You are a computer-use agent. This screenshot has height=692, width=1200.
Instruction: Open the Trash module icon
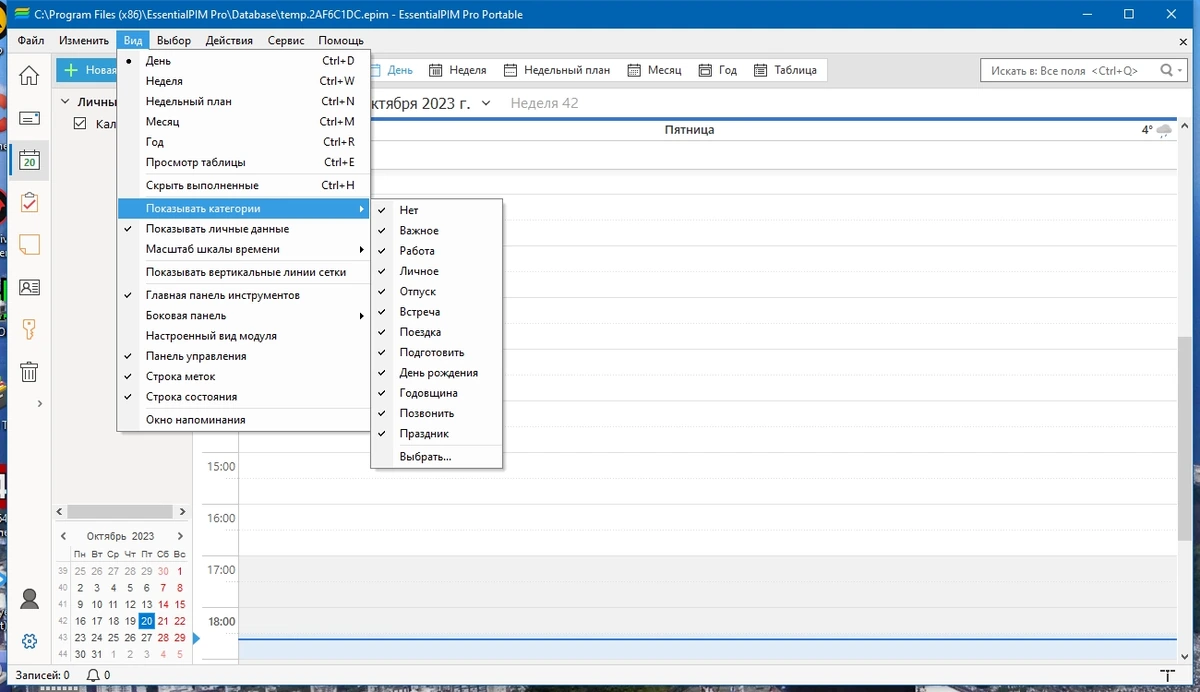pos(30,372)
